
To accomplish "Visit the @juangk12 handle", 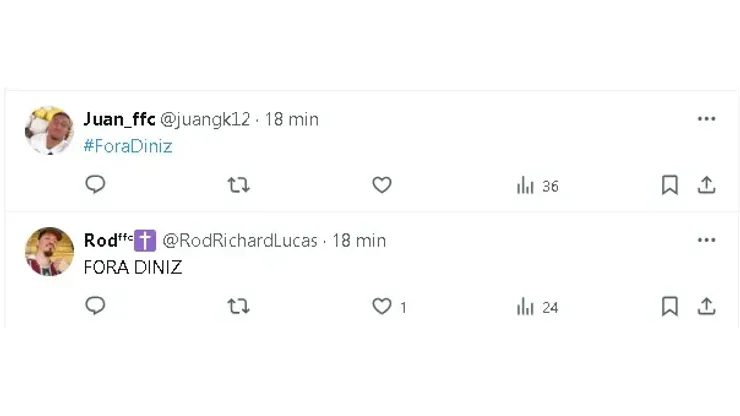I will (205, 120).
